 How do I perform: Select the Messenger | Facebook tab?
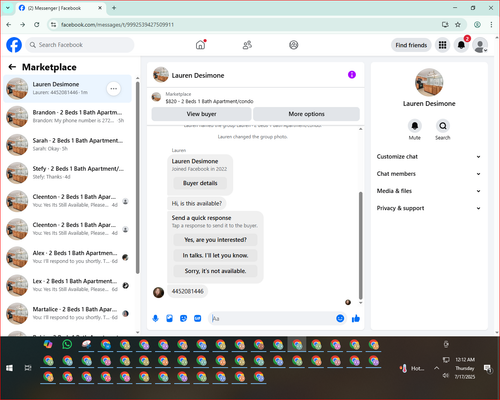[60, 8]
